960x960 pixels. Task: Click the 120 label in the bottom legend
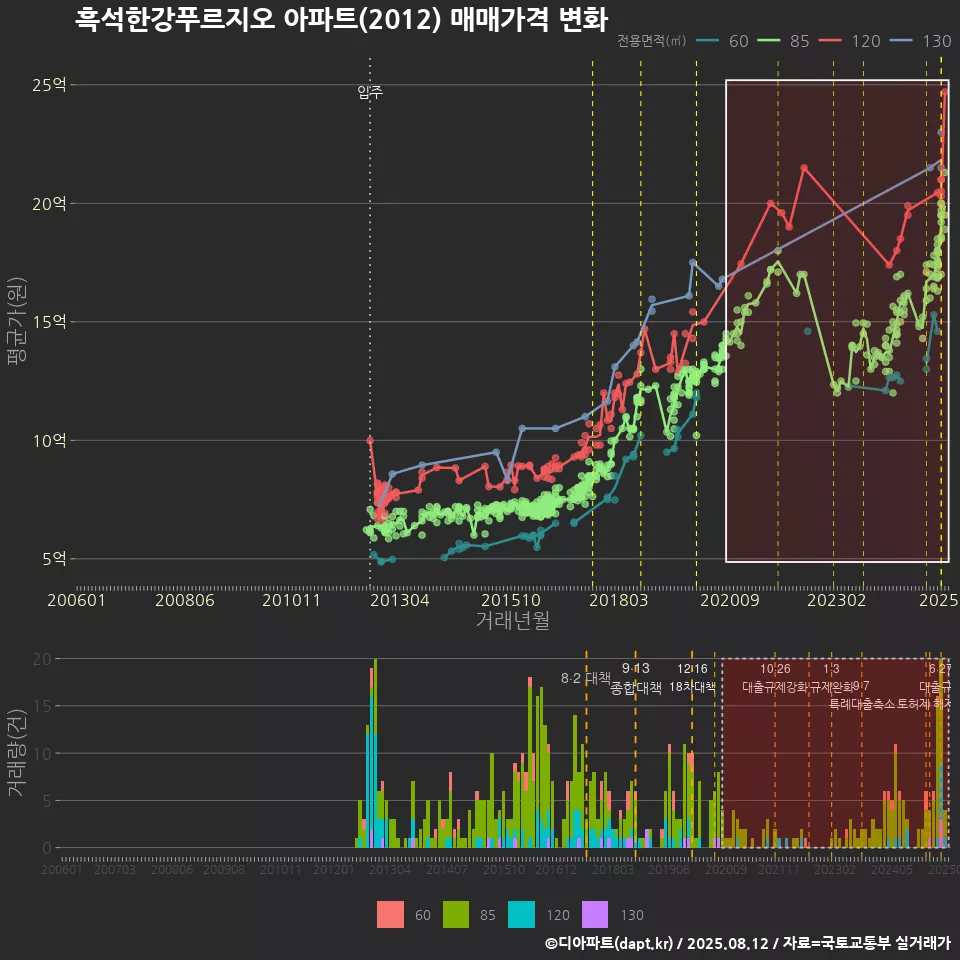pyautogui.click(x=558, y=915)
